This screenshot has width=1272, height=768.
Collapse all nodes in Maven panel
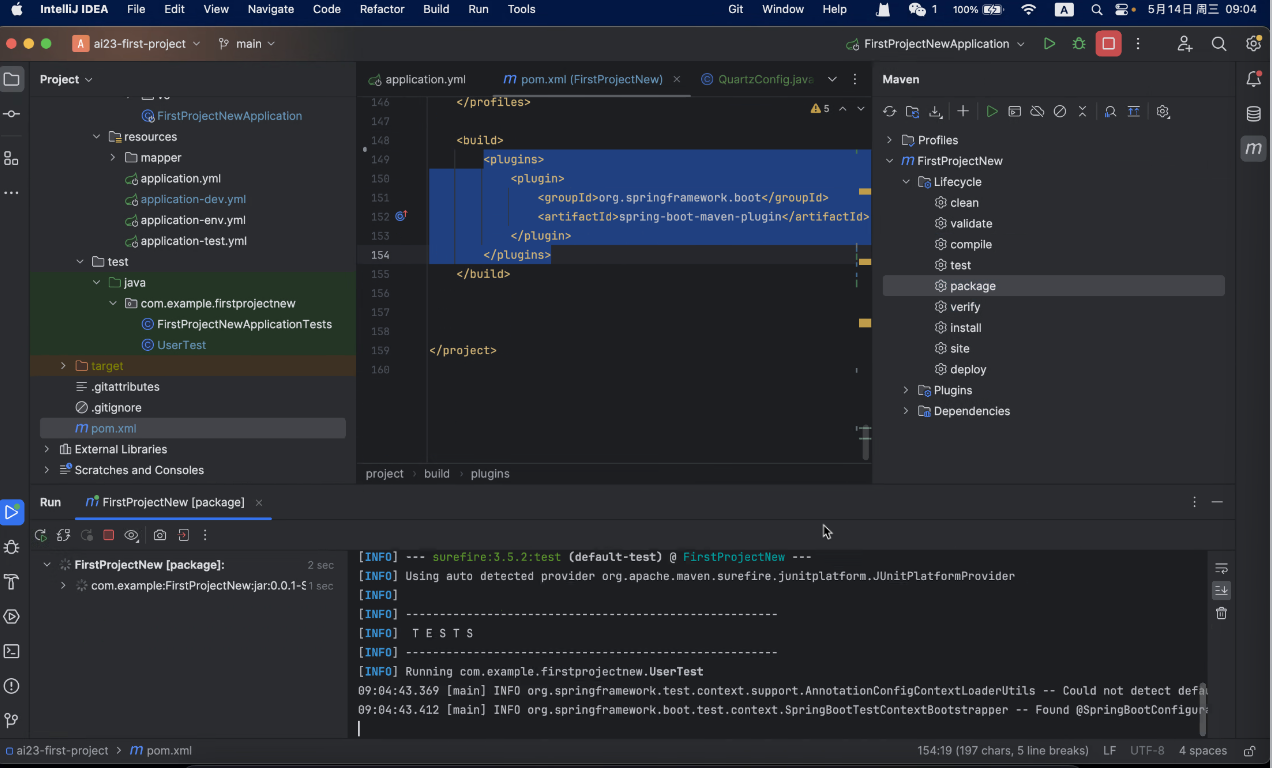click(x=1082, y=112)
